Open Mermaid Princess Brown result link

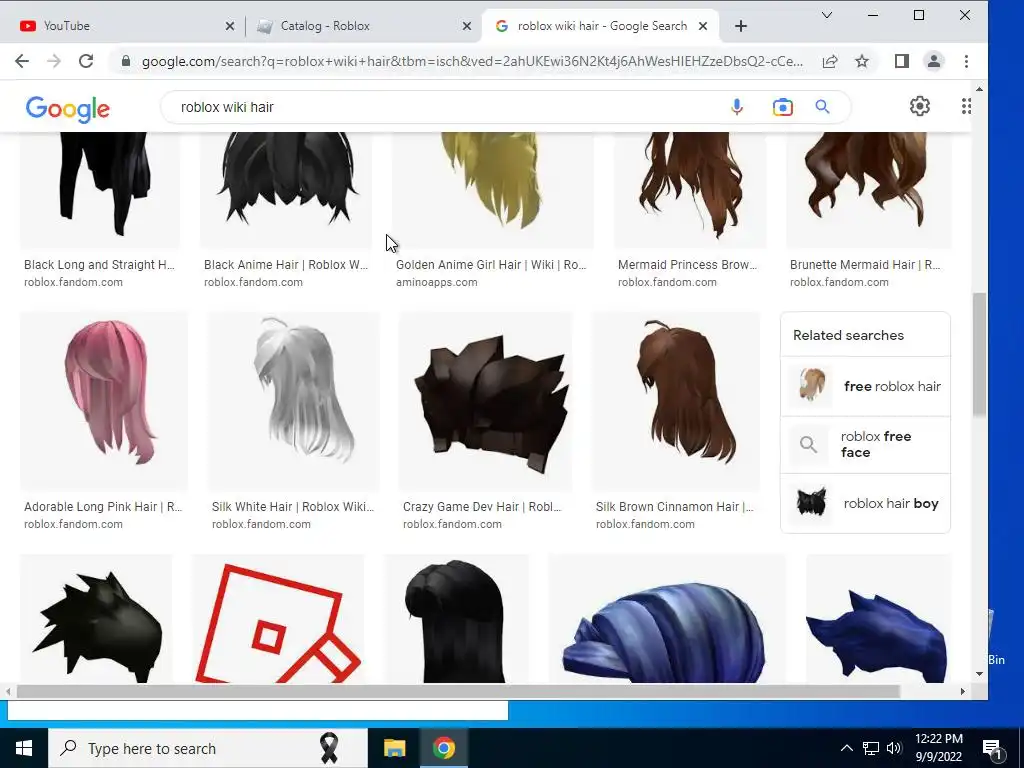[x=688, y=264]
